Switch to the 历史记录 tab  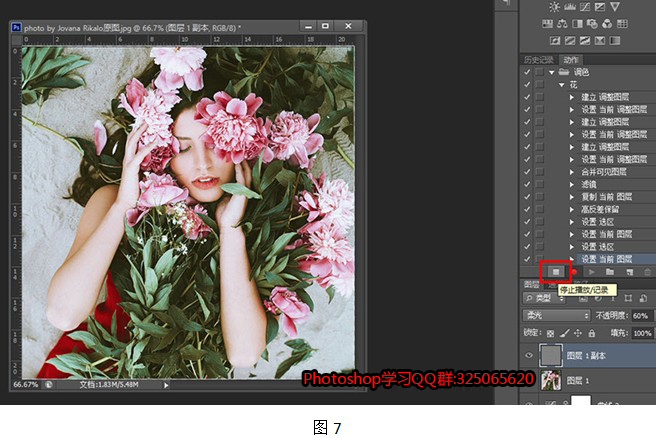539,60
